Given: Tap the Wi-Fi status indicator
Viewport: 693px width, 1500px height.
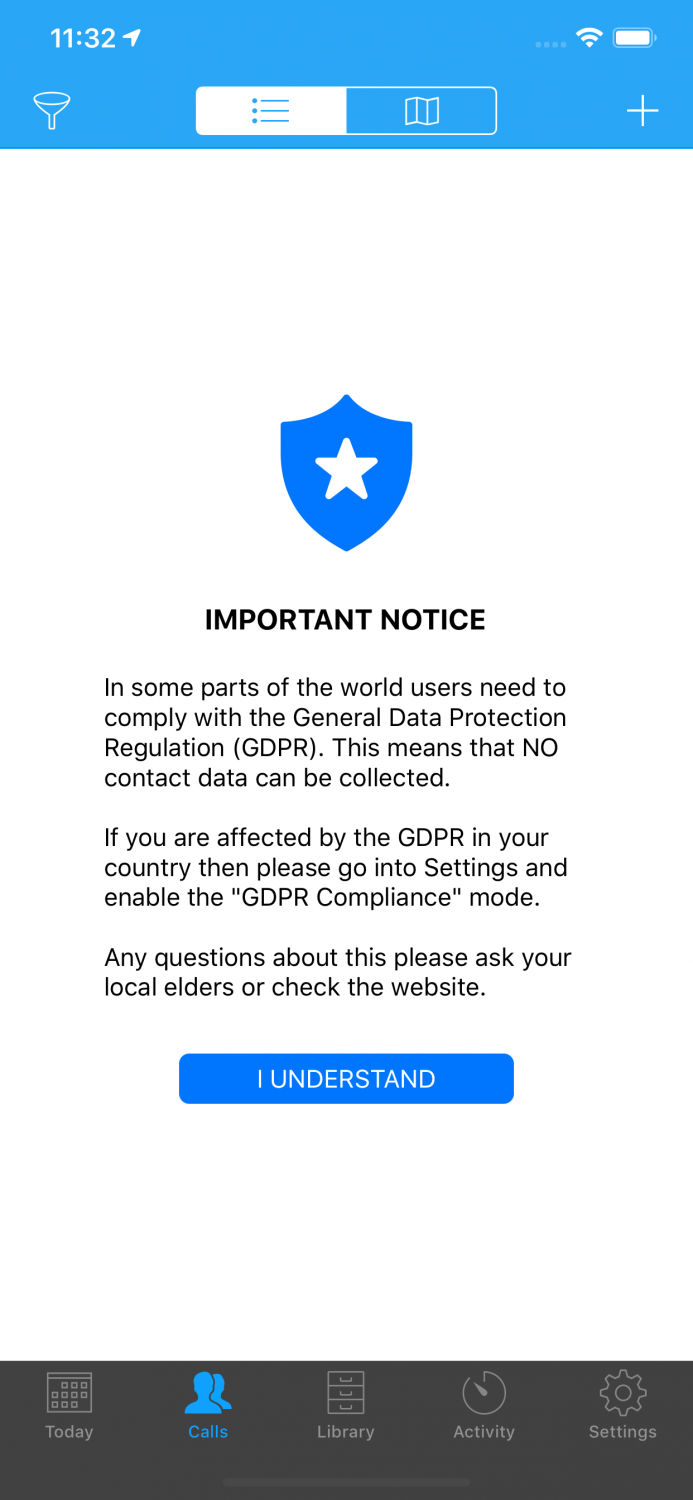Looking at the screenshot, I should pos(589,37).
